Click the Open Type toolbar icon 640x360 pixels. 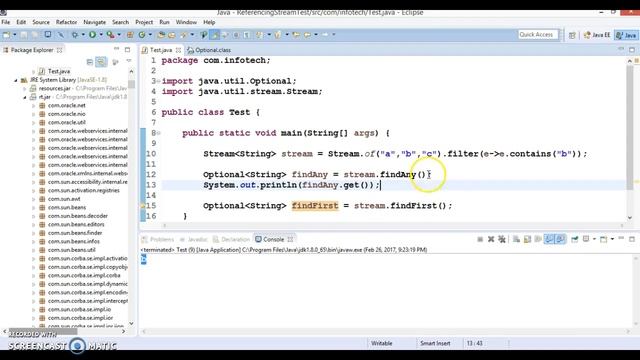(161, 35)
